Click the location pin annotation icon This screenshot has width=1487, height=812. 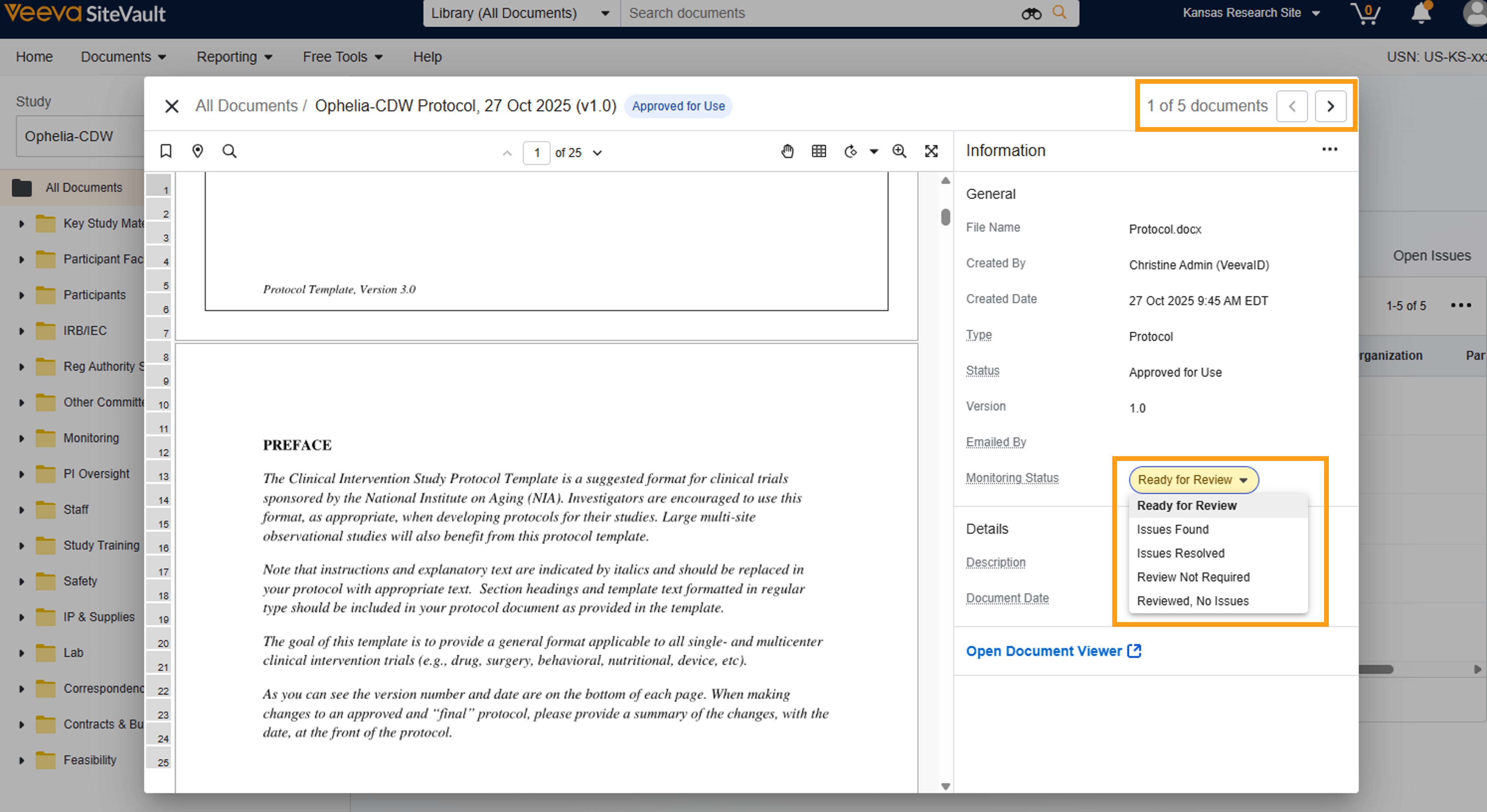197,151
